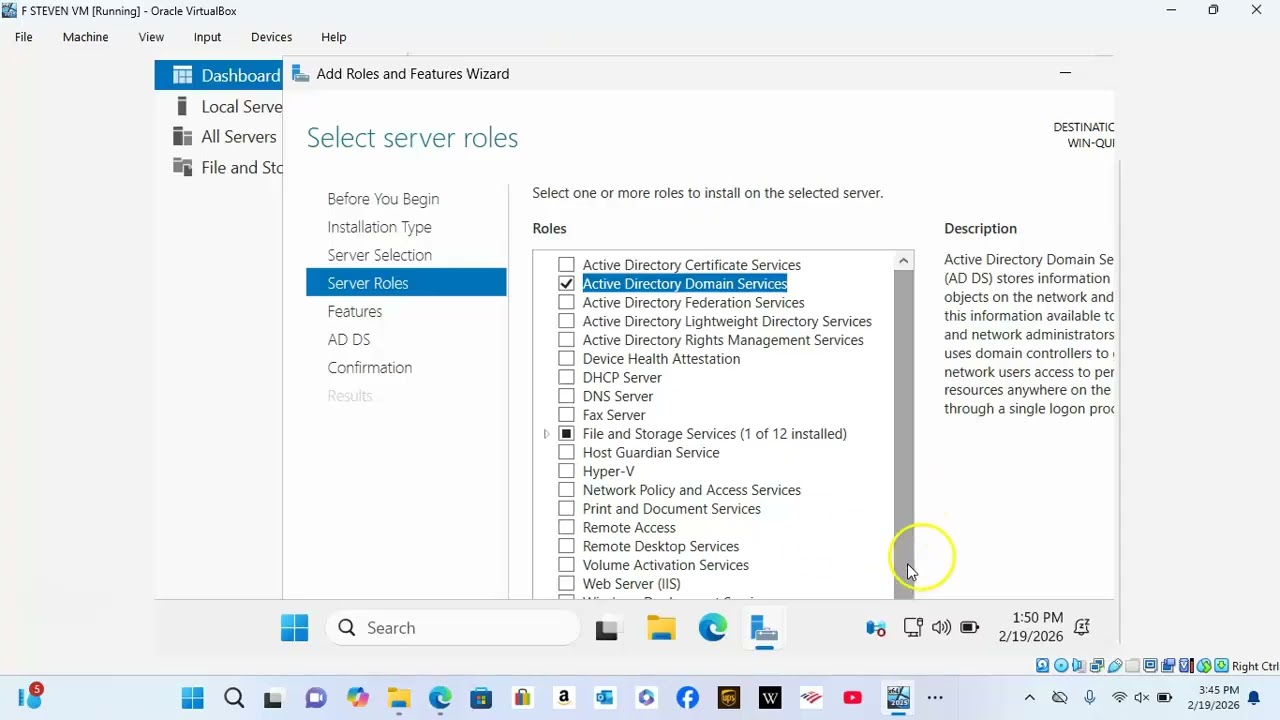Click the roles list scroll-up arrow
Screen dimensions: 1280x720
pyautogui.click(x=904, y=261)
